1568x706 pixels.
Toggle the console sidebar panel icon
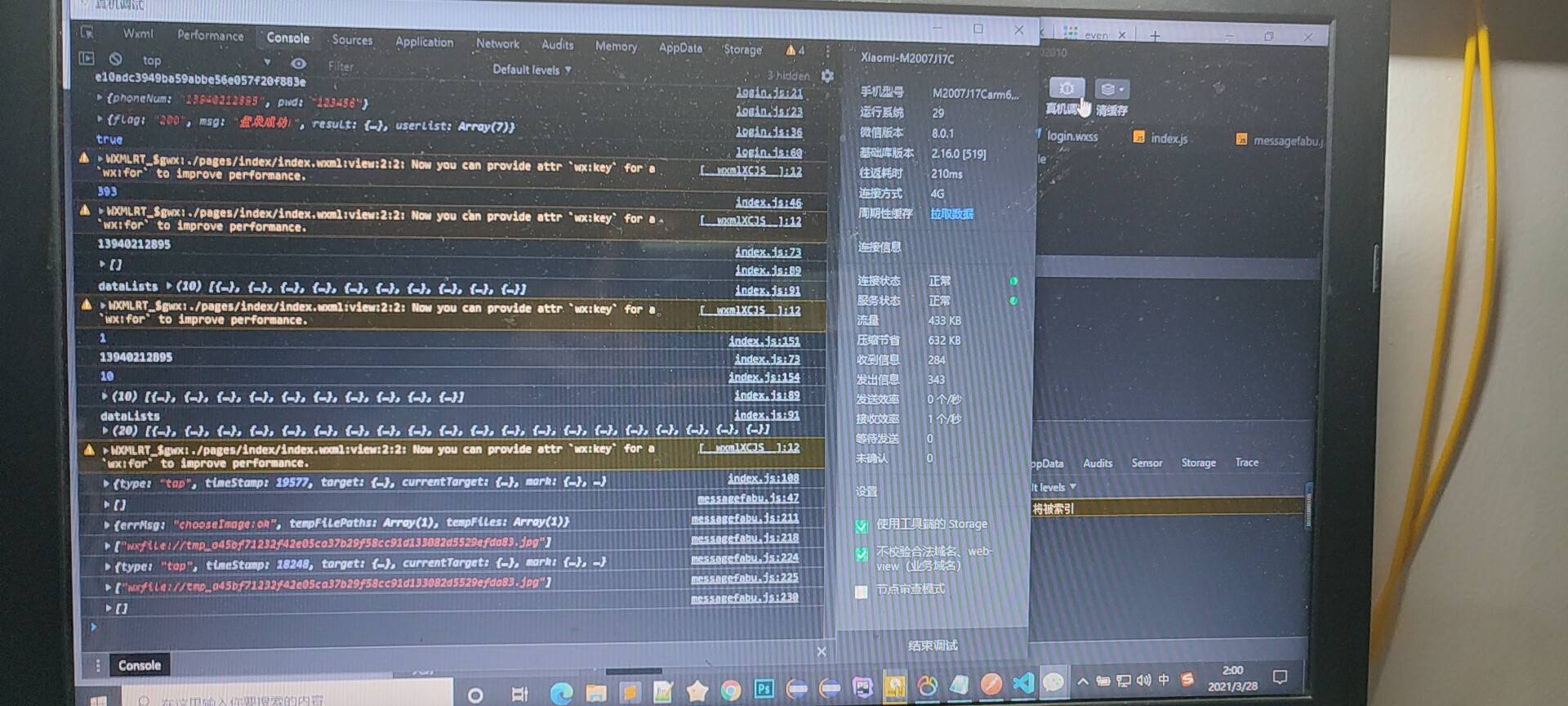point(87,58)
